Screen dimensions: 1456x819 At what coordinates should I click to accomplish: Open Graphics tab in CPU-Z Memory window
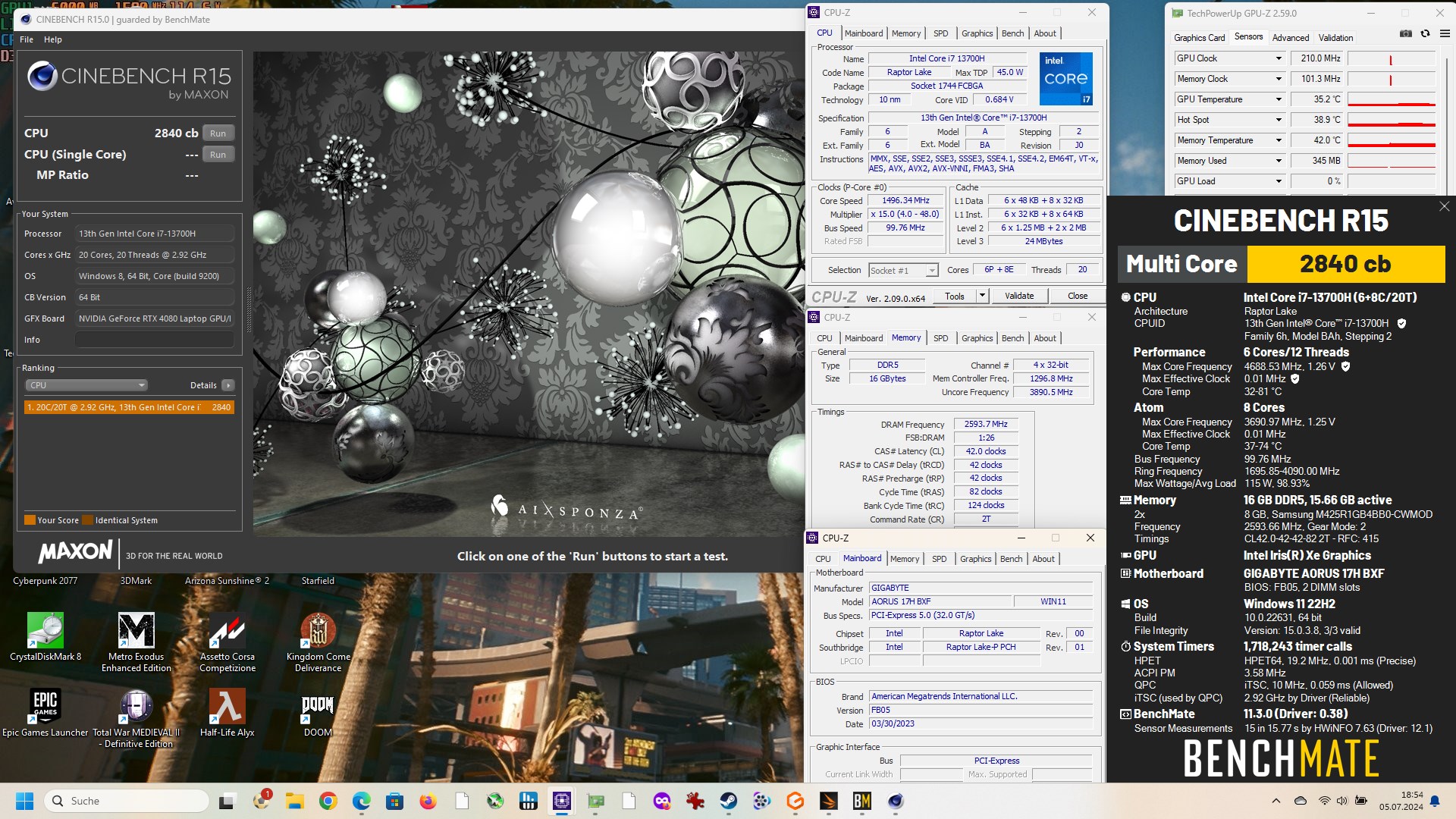click(x=977, y=338)
